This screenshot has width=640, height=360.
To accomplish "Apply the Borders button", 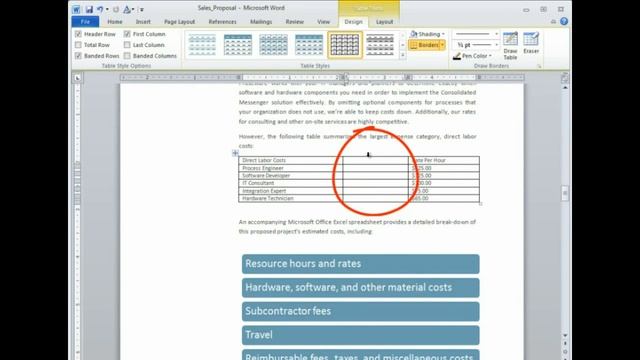I will point(424,45).
